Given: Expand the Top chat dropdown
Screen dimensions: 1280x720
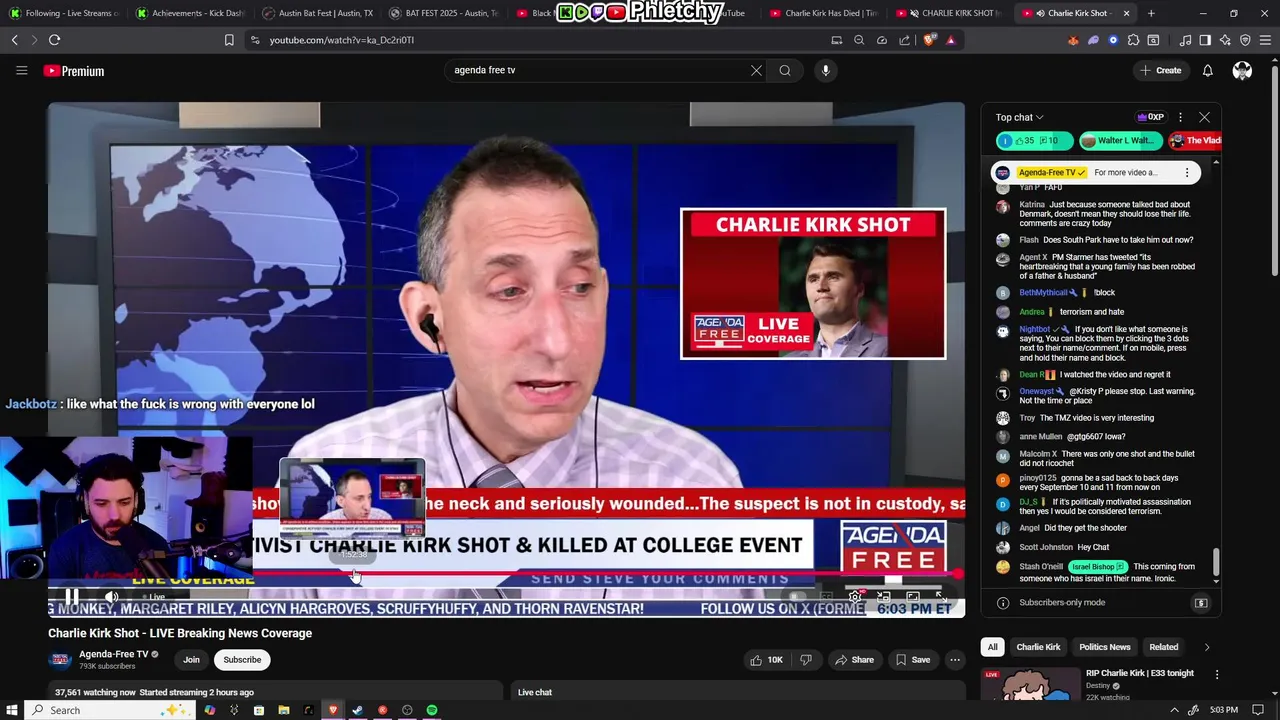Looking at the screenshot, I should (1019, 117).
